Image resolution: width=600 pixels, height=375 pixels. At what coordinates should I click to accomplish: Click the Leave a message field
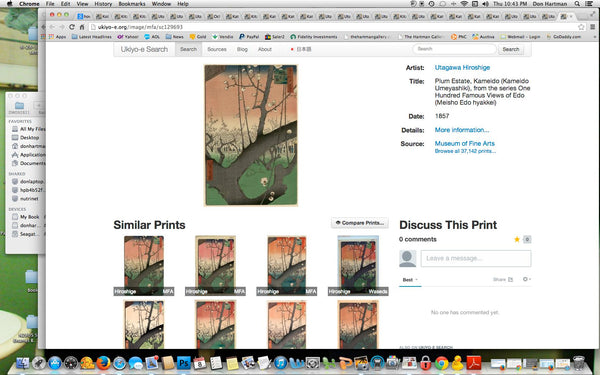point(476,258)
